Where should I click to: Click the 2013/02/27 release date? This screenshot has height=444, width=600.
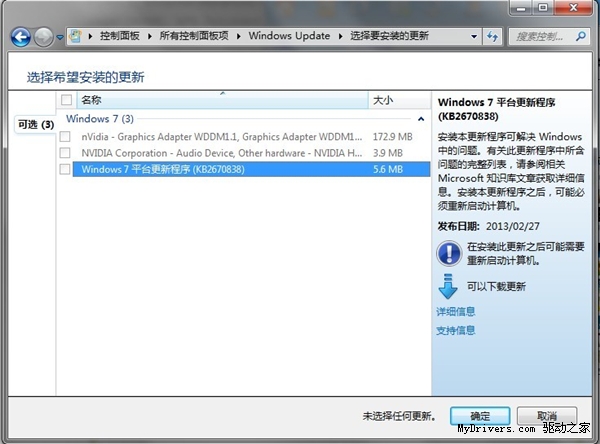click(x=513, y=226)
